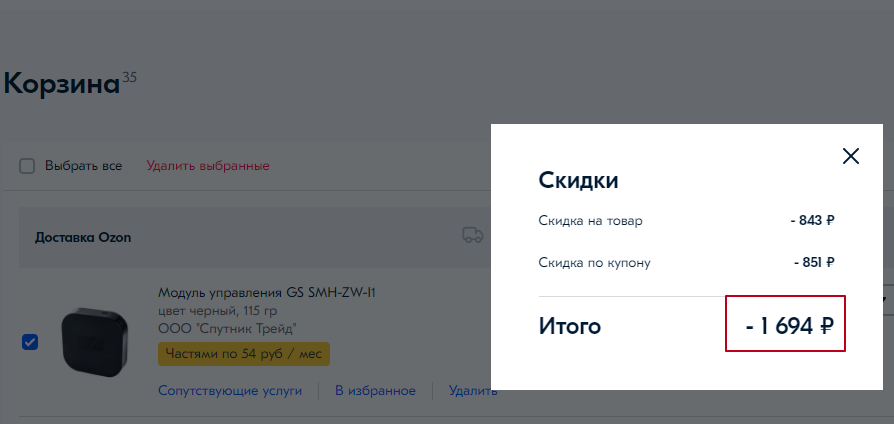Add item via В избранное link
Screen dimensions: 894x424
[375, 391]
